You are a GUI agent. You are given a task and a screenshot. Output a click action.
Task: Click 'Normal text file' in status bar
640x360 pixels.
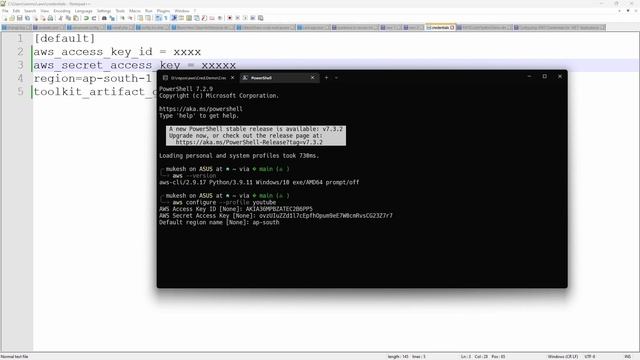[15, 357]
